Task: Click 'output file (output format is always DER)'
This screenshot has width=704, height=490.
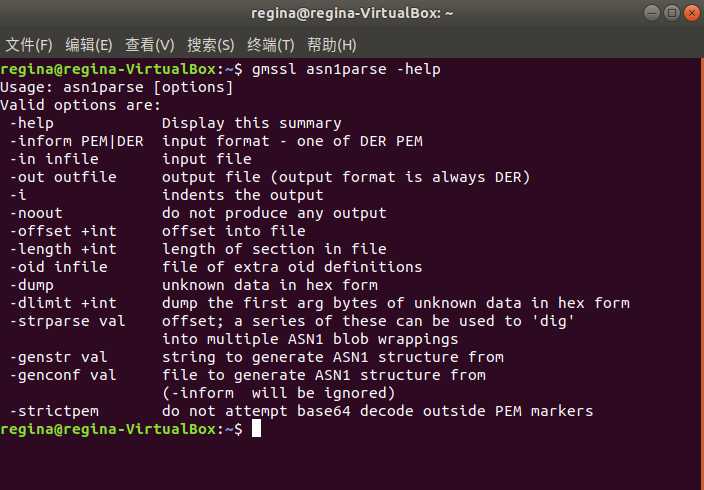Action: 346,177
